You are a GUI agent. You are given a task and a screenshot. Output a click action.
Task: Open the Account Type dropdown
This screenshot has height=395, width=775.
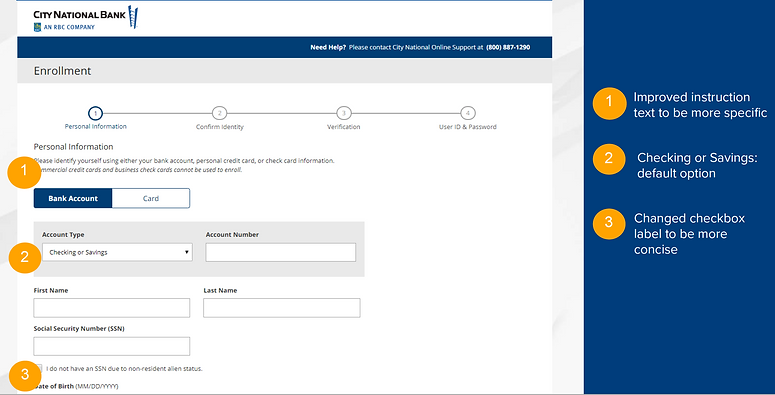click(x=117, y=252)
